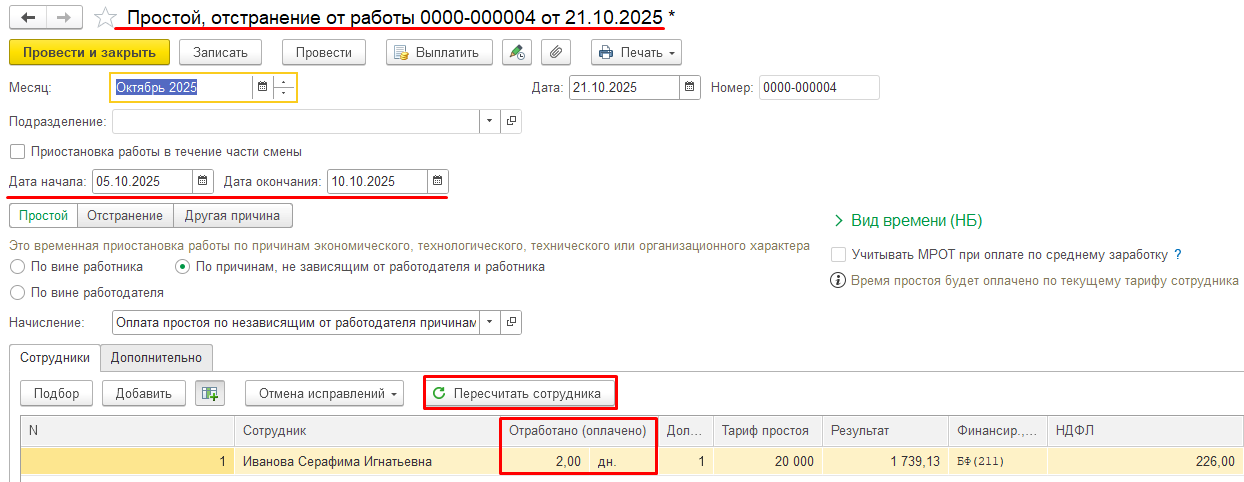This screenshot has width=1244, height=482.
Task: Click the Номер input field
Action: pyautogui.click(x=819, y=87)
